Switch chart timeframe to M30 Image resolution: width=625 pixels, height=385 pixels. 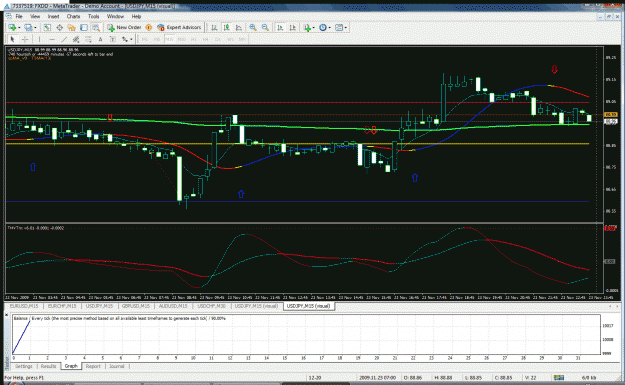(x=182, y=39)
